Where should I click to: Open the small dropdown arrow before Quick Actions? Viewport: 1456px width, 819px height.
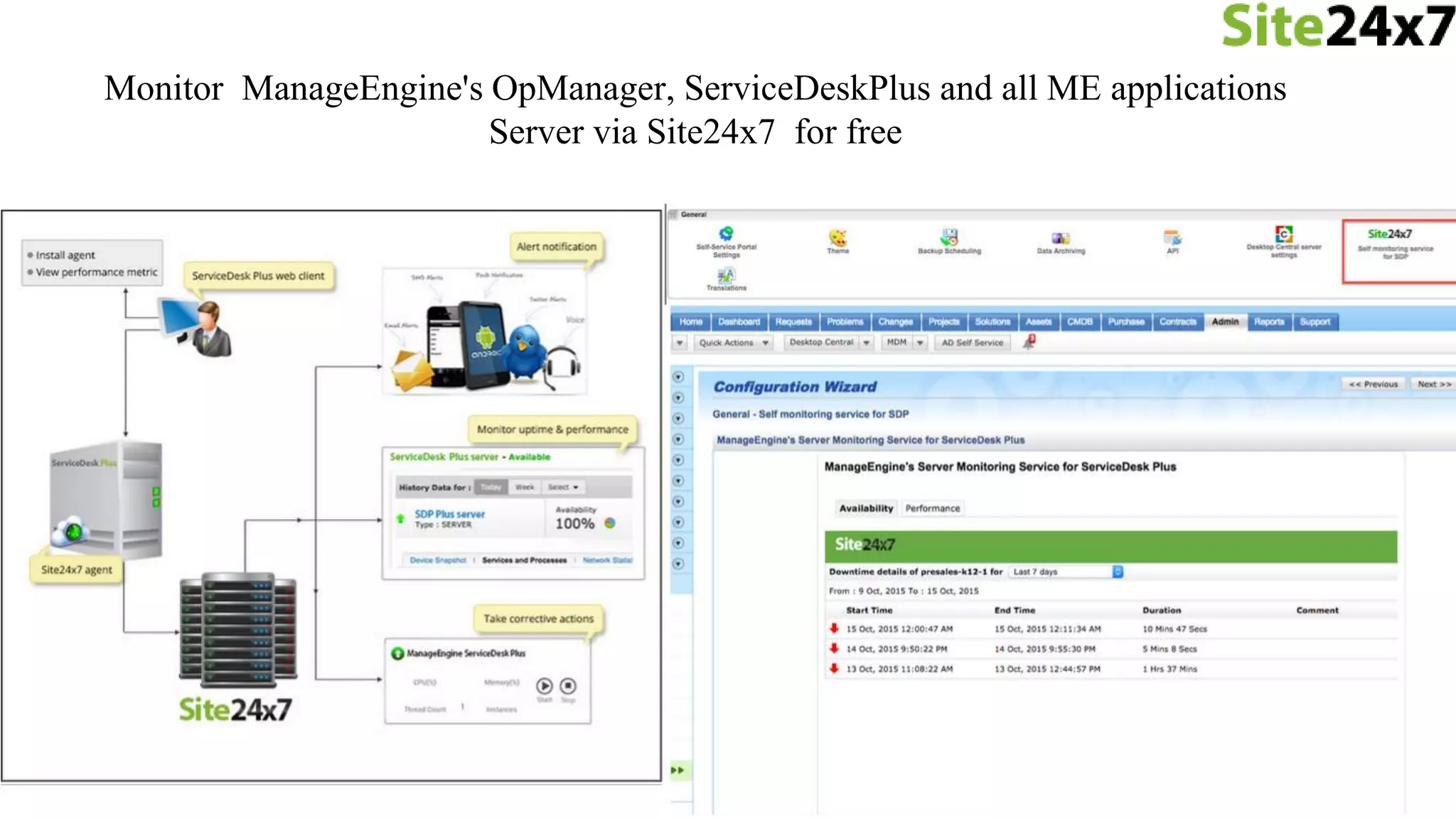(x=680, y=343)
